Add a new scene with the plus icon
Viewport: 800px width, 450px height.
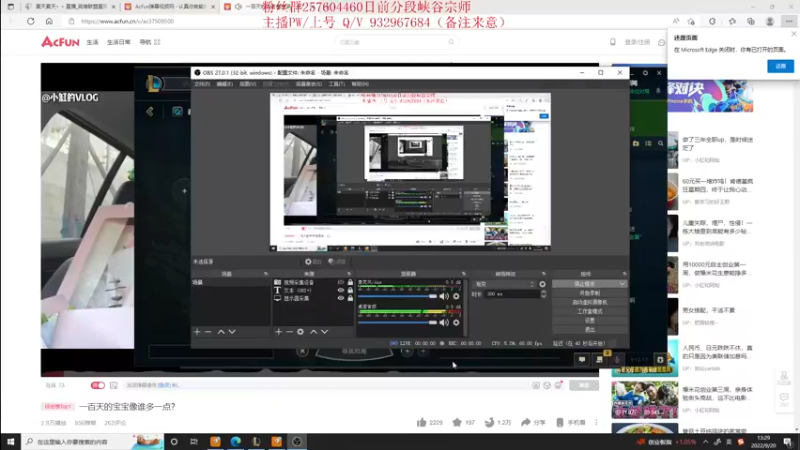pos(197,332)
